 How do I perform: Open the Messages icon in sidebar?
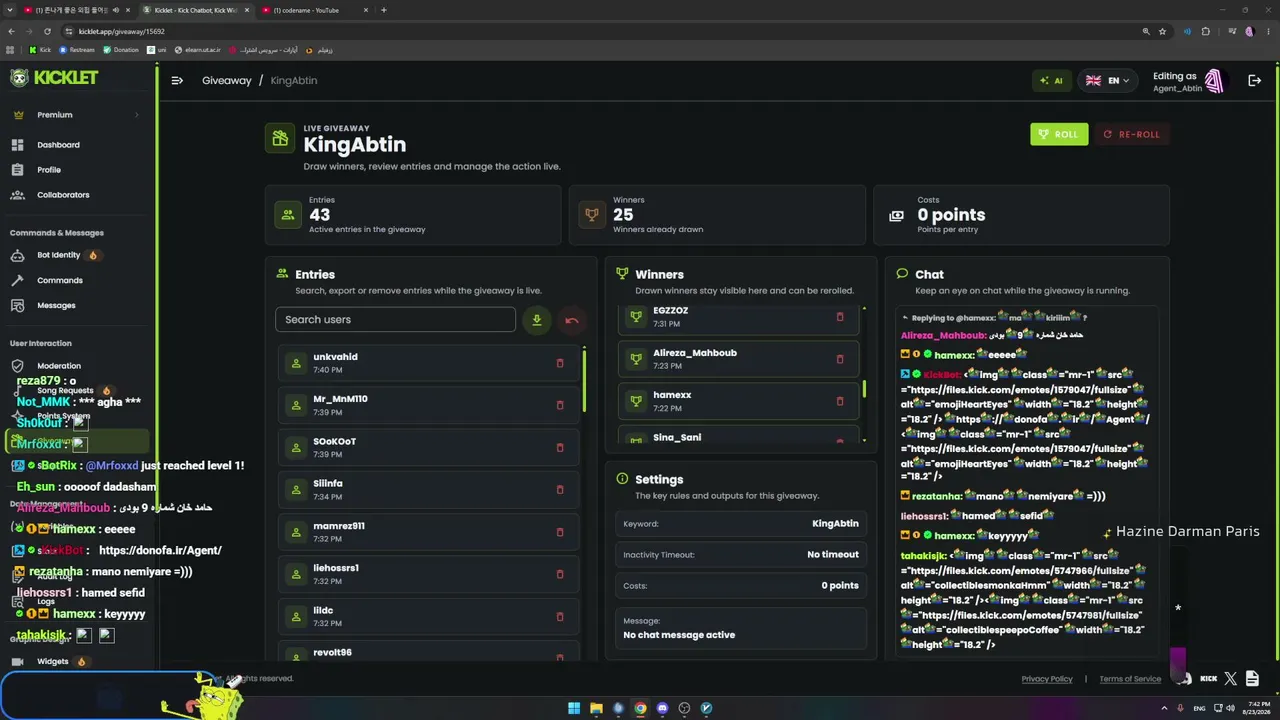(x=17, y=305)
